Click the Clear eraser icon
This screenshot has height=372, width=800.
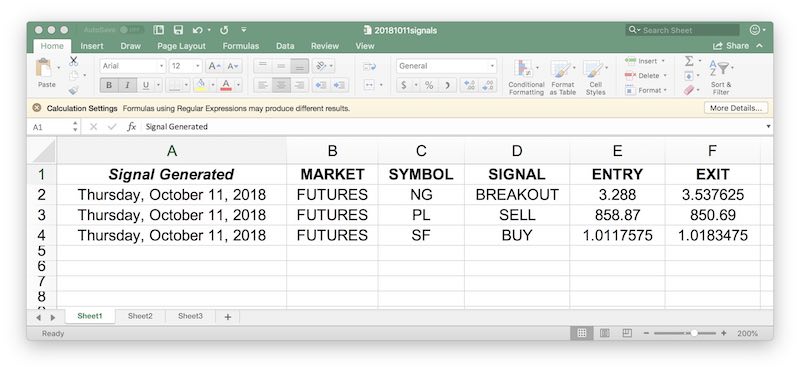pyautogui.click(x=689, y=90)
